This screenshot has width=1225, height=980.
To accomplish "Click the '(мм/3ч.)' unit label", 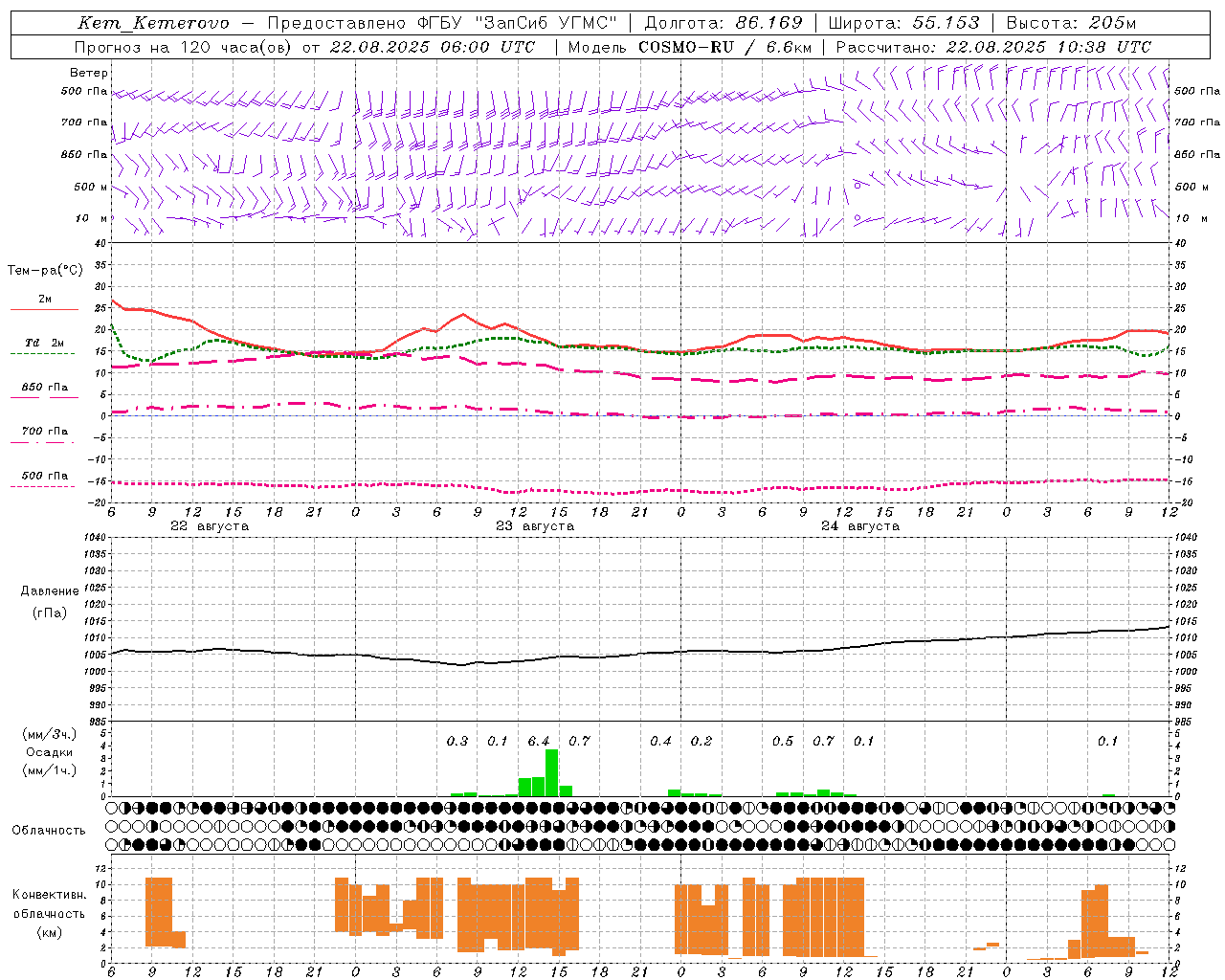I will point(49,734).
